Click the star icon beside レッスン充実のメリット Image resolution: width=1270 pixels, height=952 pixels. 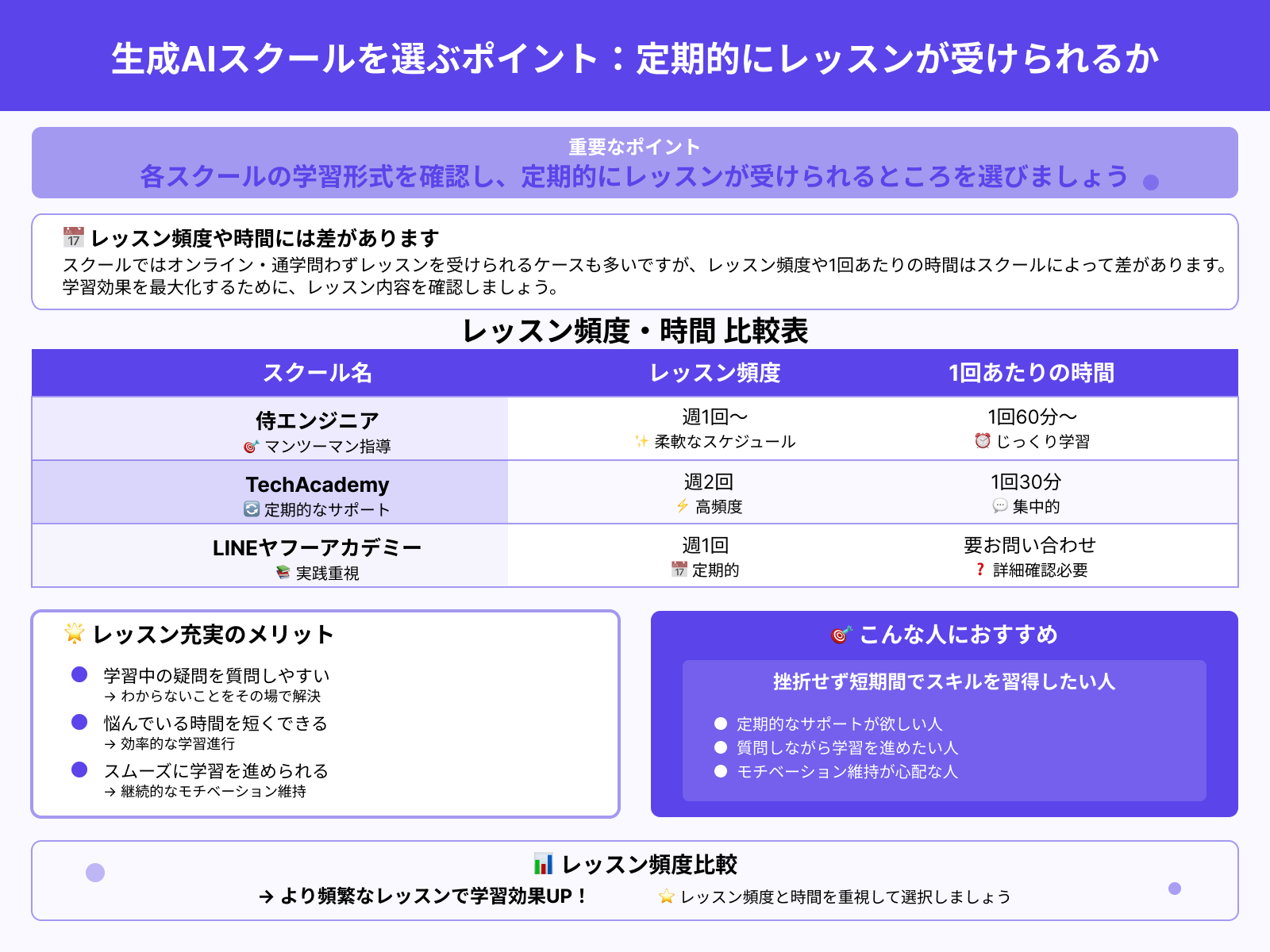74,633
